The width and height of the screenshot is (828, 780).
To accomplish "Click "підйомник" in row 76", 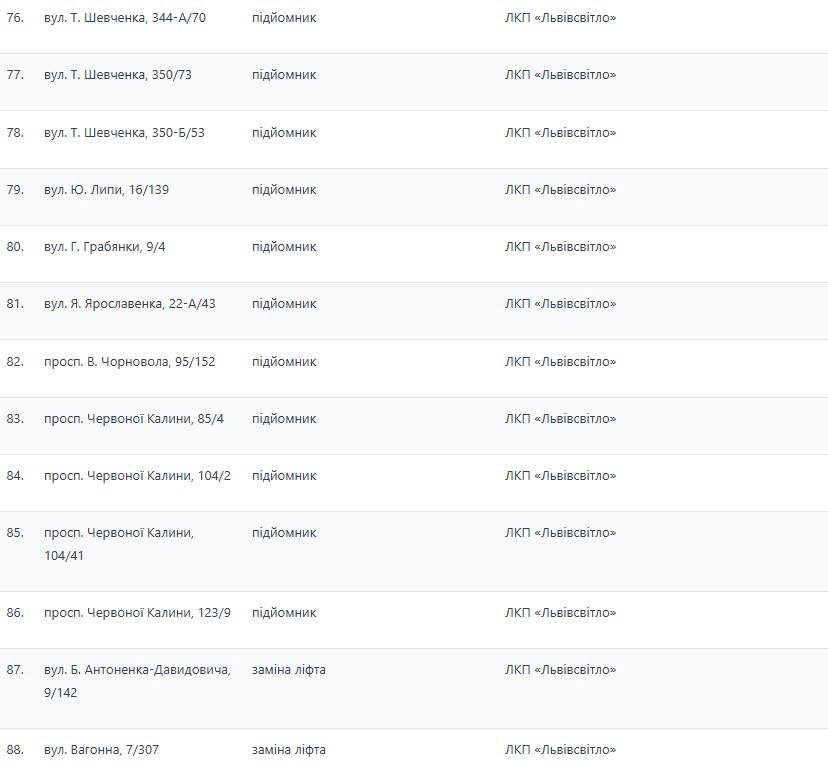I will tap(284, 18).
